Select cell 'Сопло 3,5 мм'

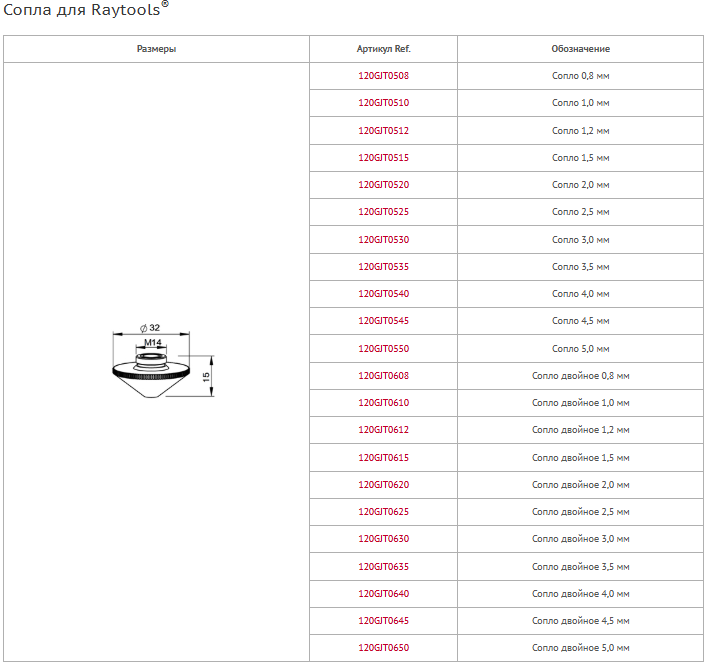[x=580, y=267]
